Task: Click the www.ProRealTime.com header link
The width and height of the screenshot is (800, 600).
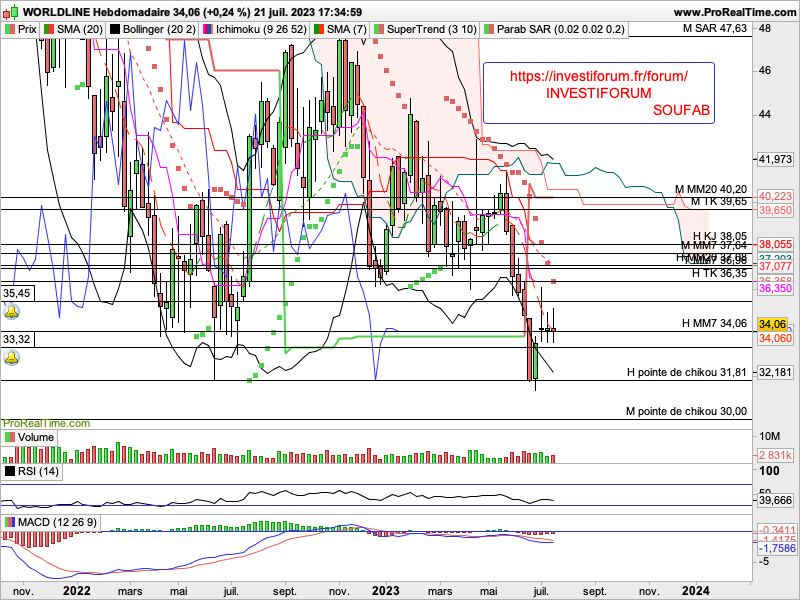Action: tap(735, 12)
